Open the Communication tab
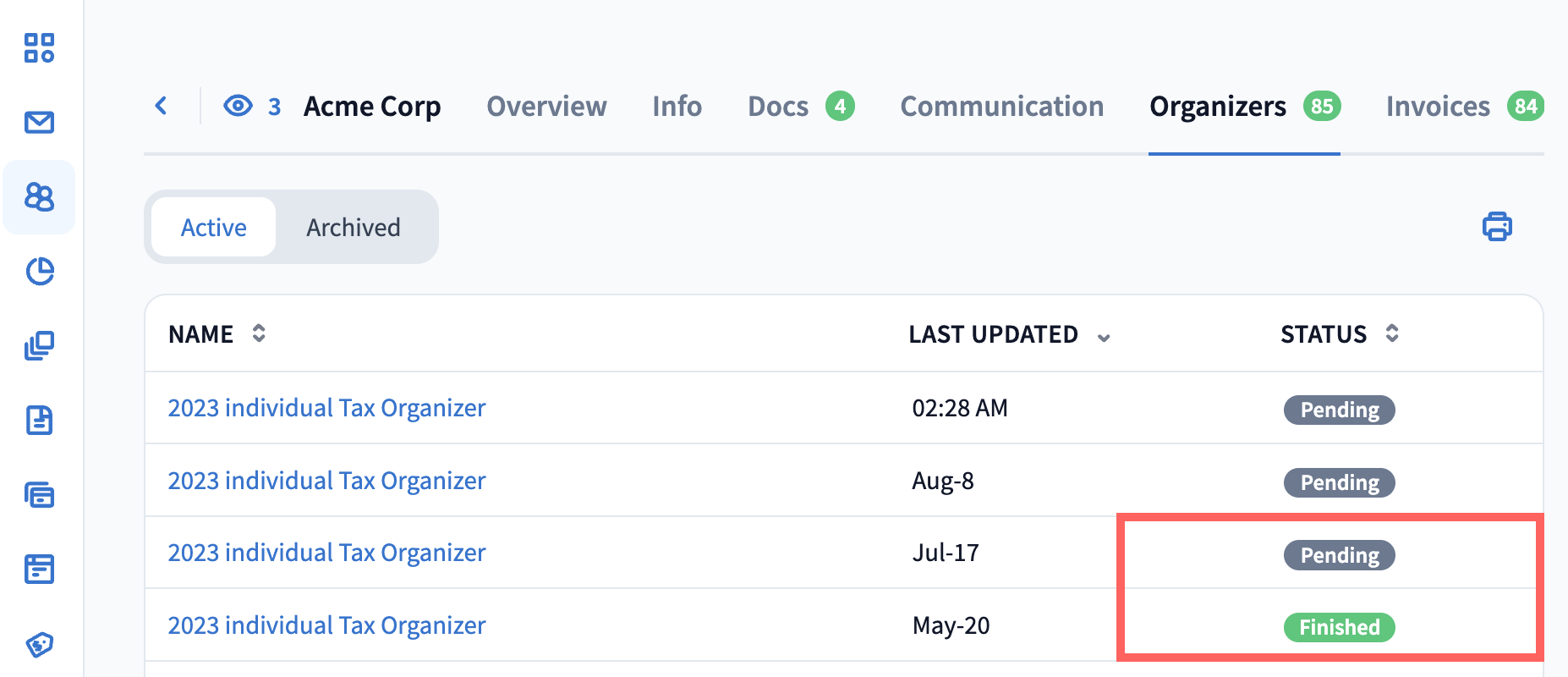 [1001, 107]
